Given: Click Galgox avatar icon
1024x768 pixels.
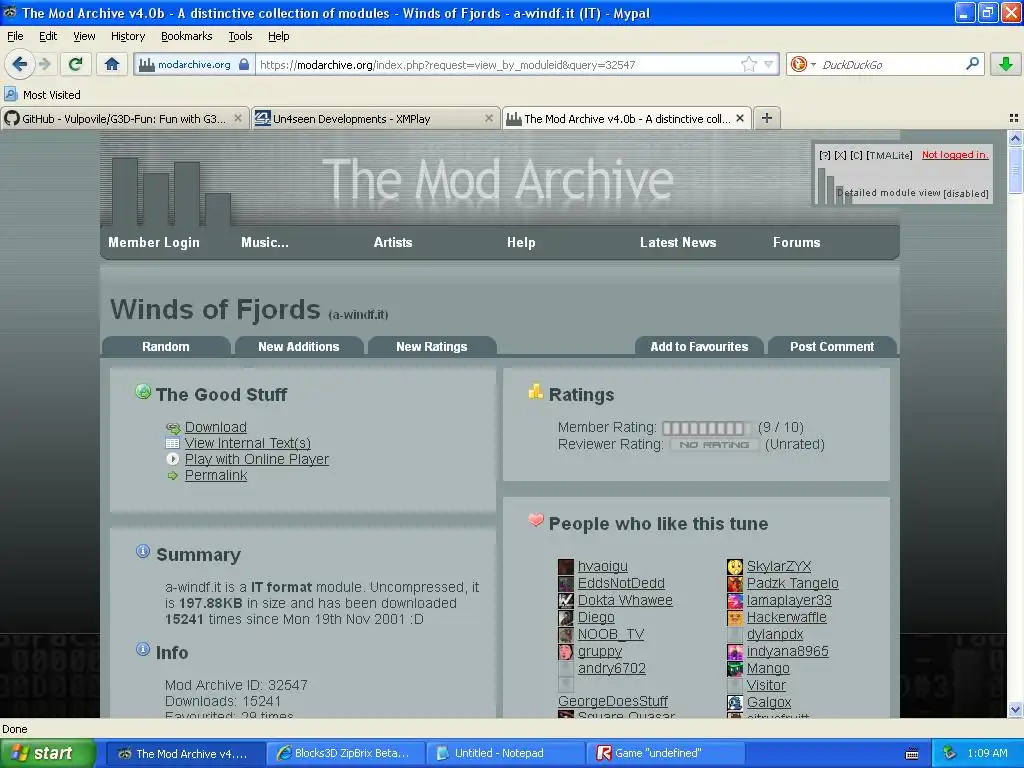Looking at the screenshot, I should pos(735,702).
